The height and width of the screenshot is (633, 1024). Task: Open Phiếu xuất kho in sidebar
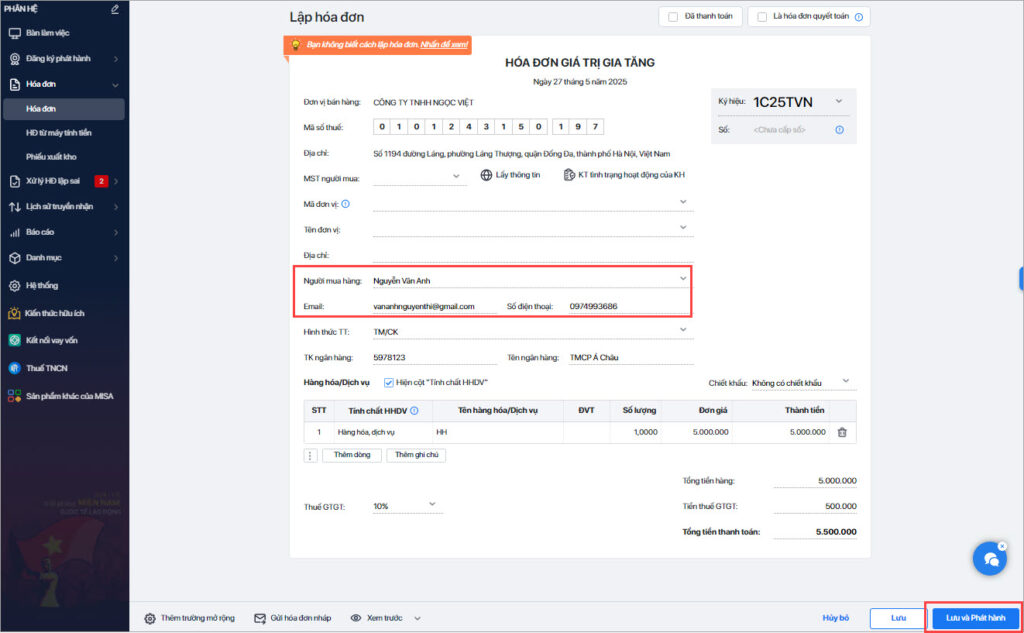(x=51, y=157)
